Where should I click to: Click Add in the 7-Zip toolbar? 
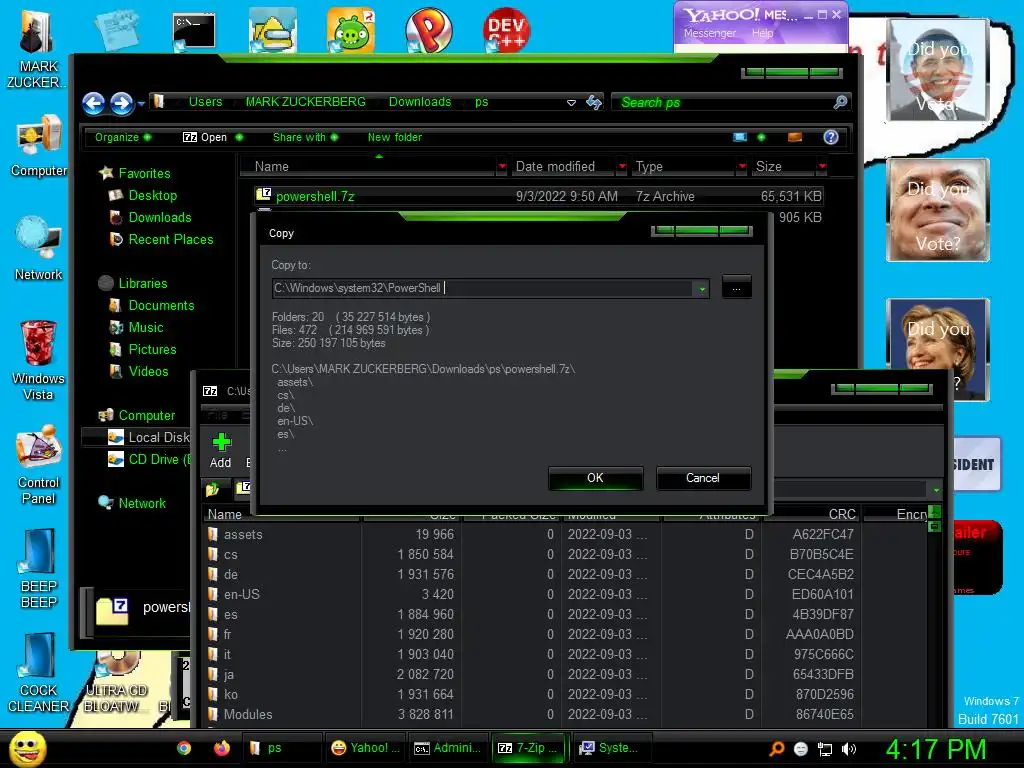[221, 451]
